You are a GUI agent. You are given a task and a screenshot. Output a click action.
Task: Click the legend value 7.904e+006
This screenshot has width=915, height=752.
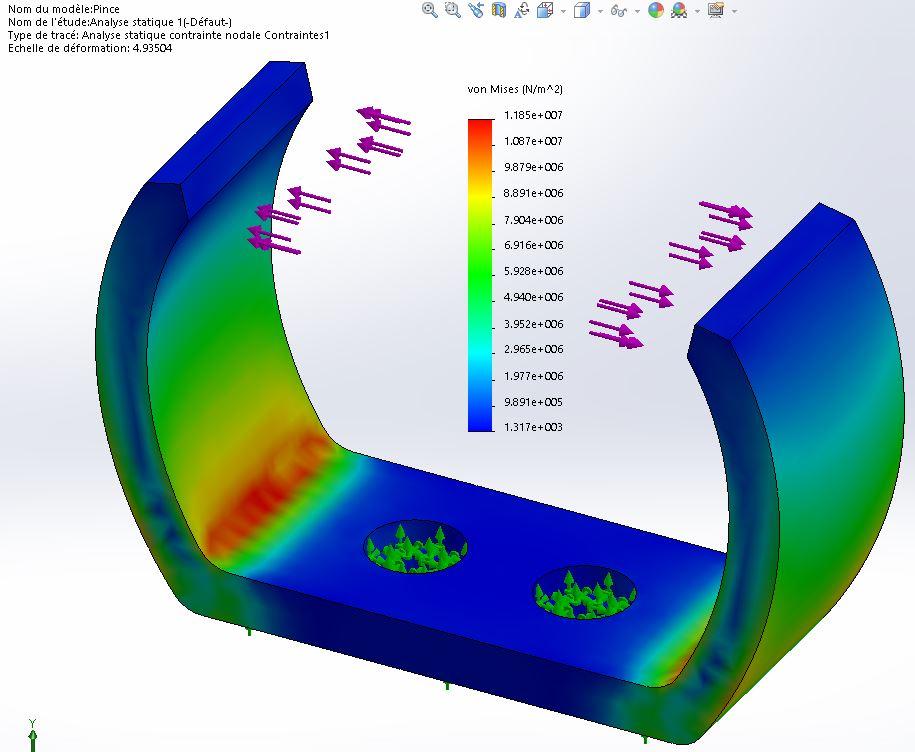[533, 220]
